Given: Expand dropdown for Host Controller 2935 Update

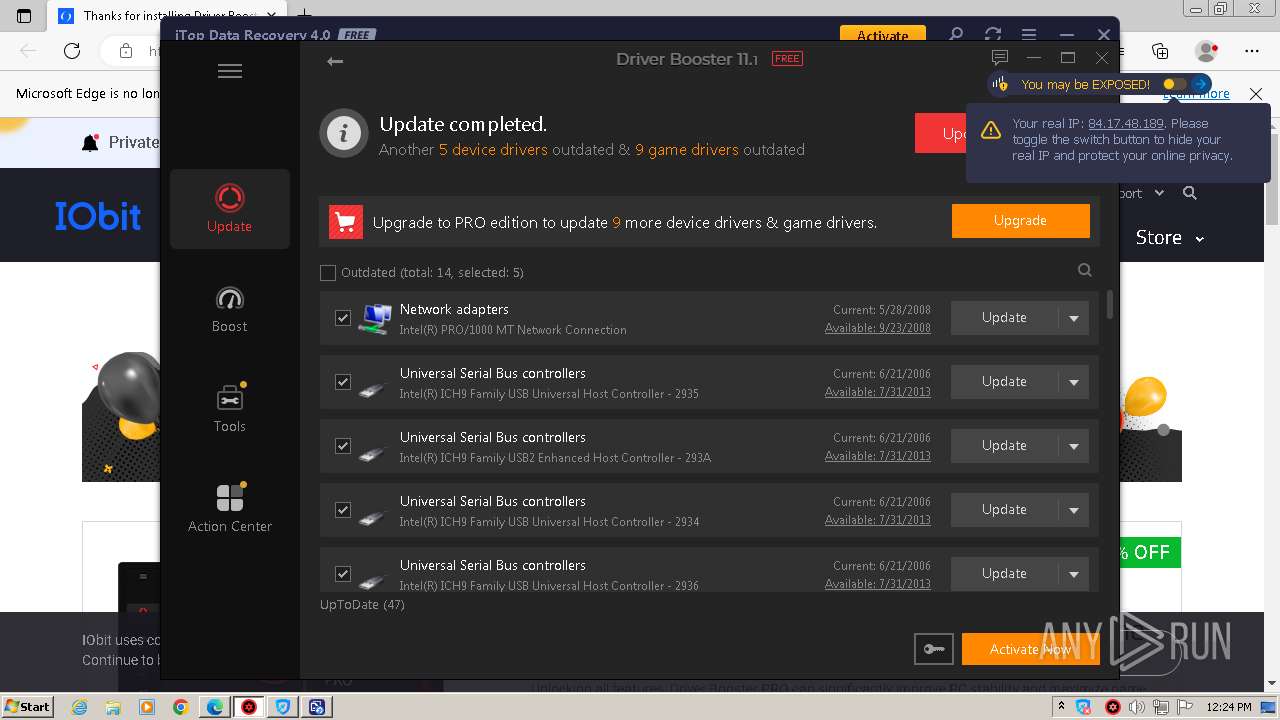Looking at the screenshot, I should click(x=1074, y=382).
